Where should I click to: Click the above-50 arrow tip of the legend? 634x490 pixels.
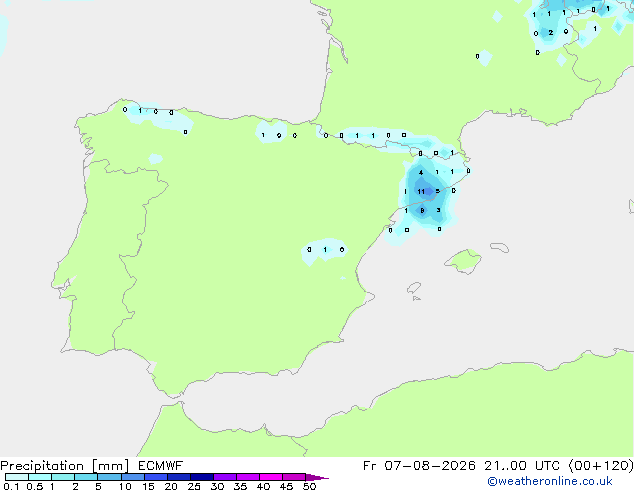point(317,477)
